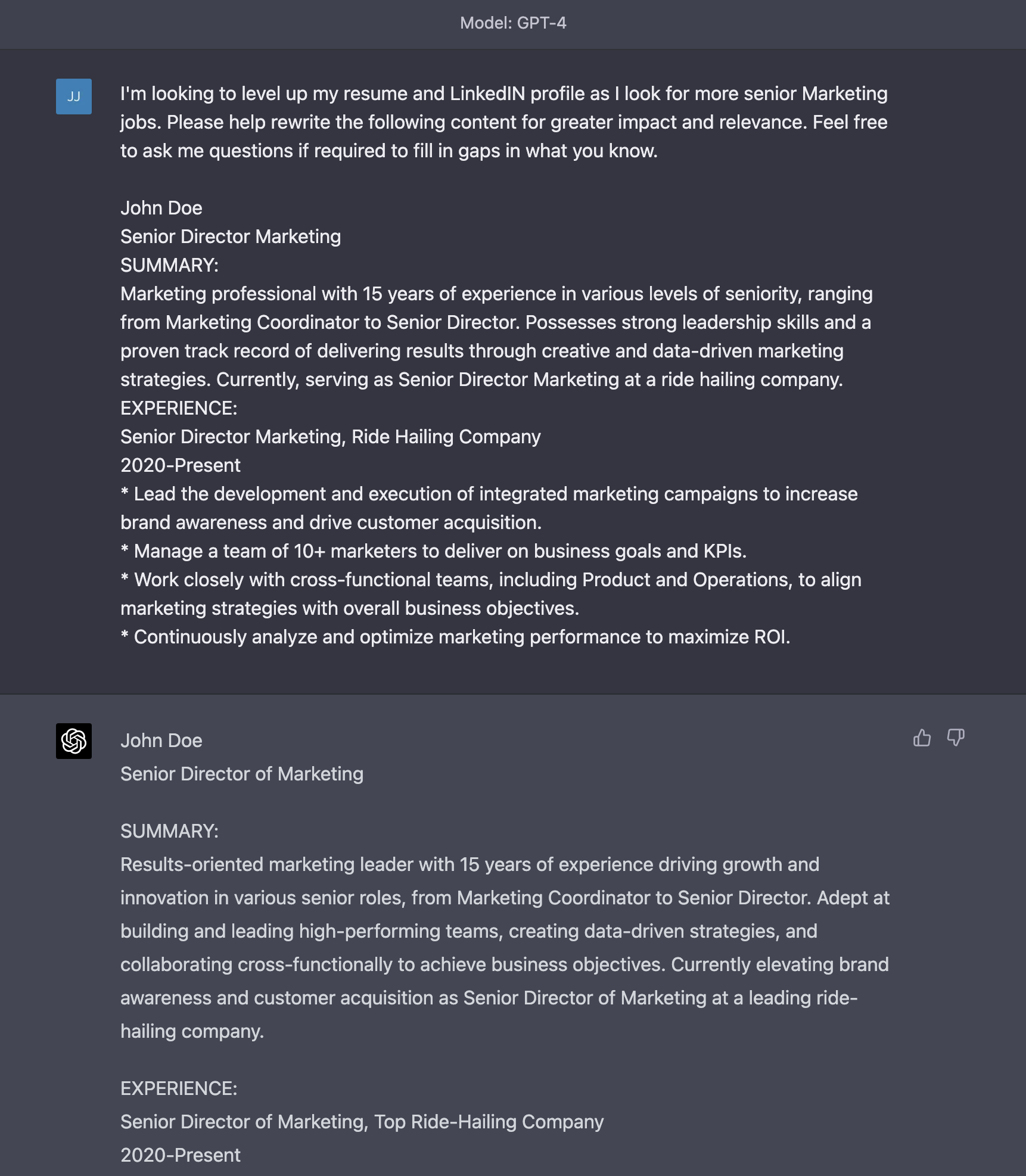Click '2020-Present' in the response

(x=181, y=1155)
